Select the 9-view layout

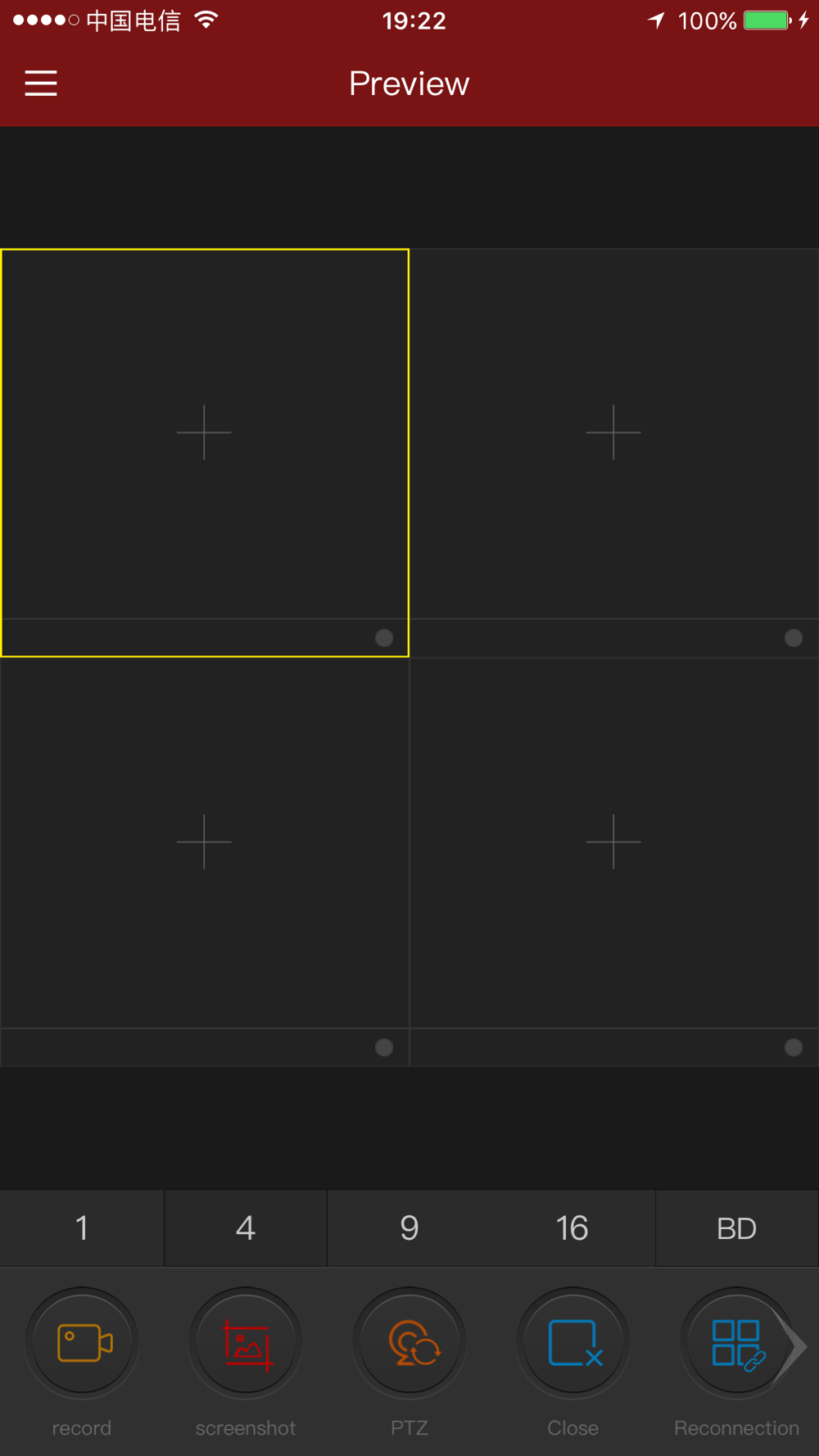(409, 1228)
